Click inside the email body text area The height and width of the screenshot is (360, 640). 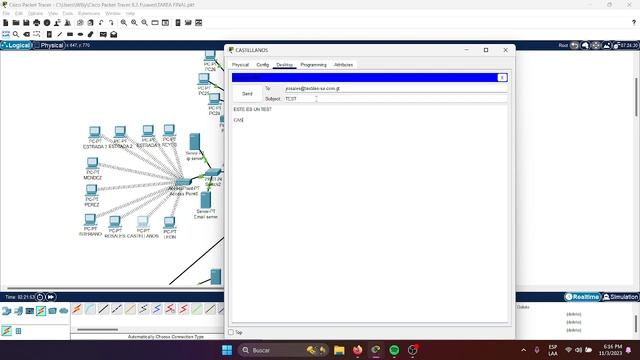point(370,214)
